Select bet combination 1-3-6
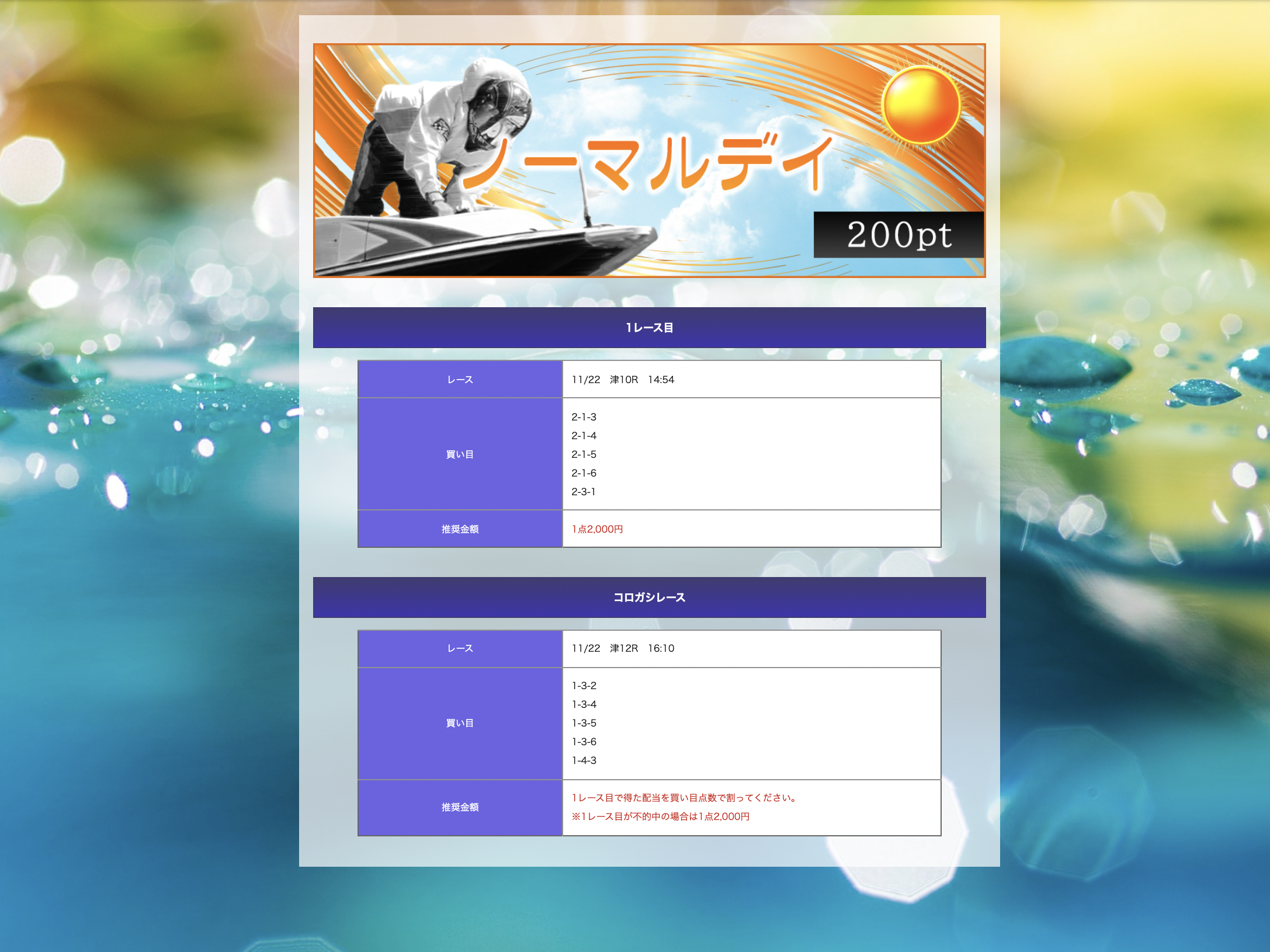The height and width of the screenshot is (952, 1270). click(584, 742)
